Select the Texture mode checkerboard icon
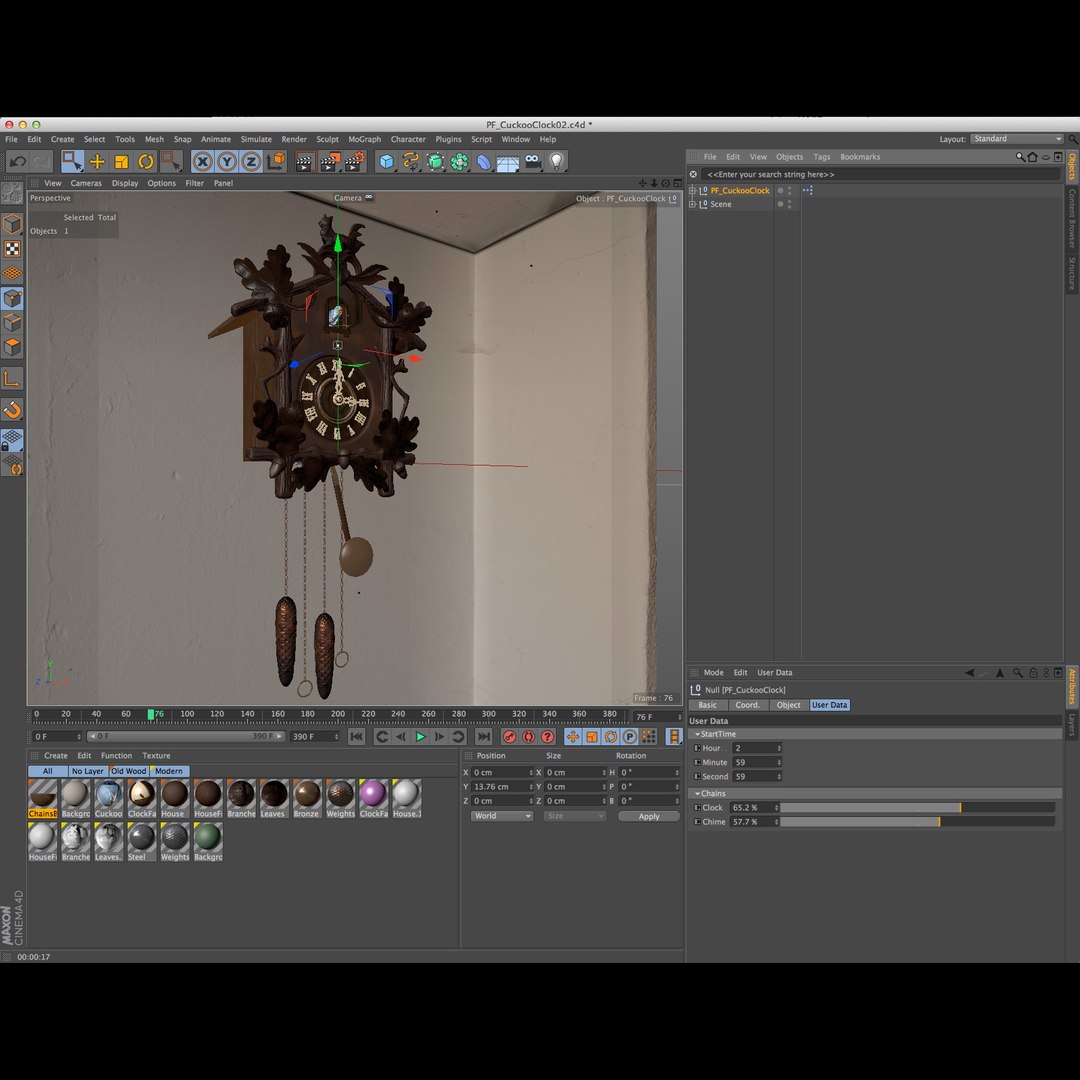The height and width of the screenshot is (1080, 1080). (x=12, y=249)
